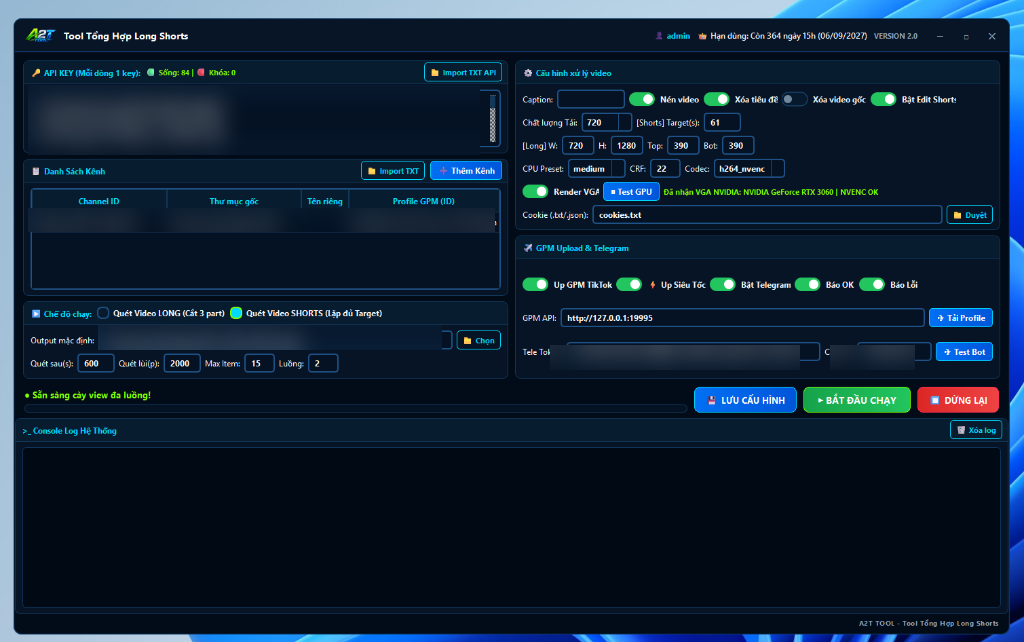Stop the run with DỪNG LẠI

958,400
